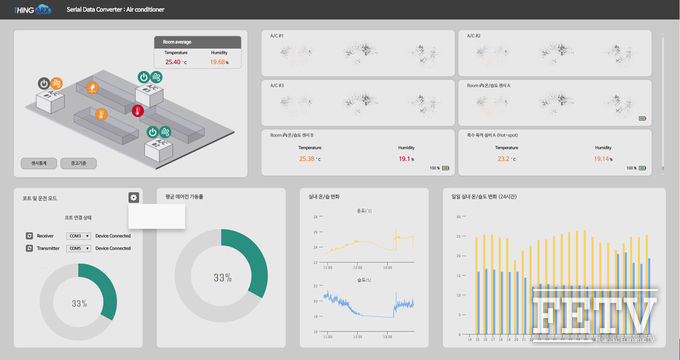Screen dimensions: 680x360
Task: Select the red thermometer sensor on the floor map
Action: tap(138, 111)
